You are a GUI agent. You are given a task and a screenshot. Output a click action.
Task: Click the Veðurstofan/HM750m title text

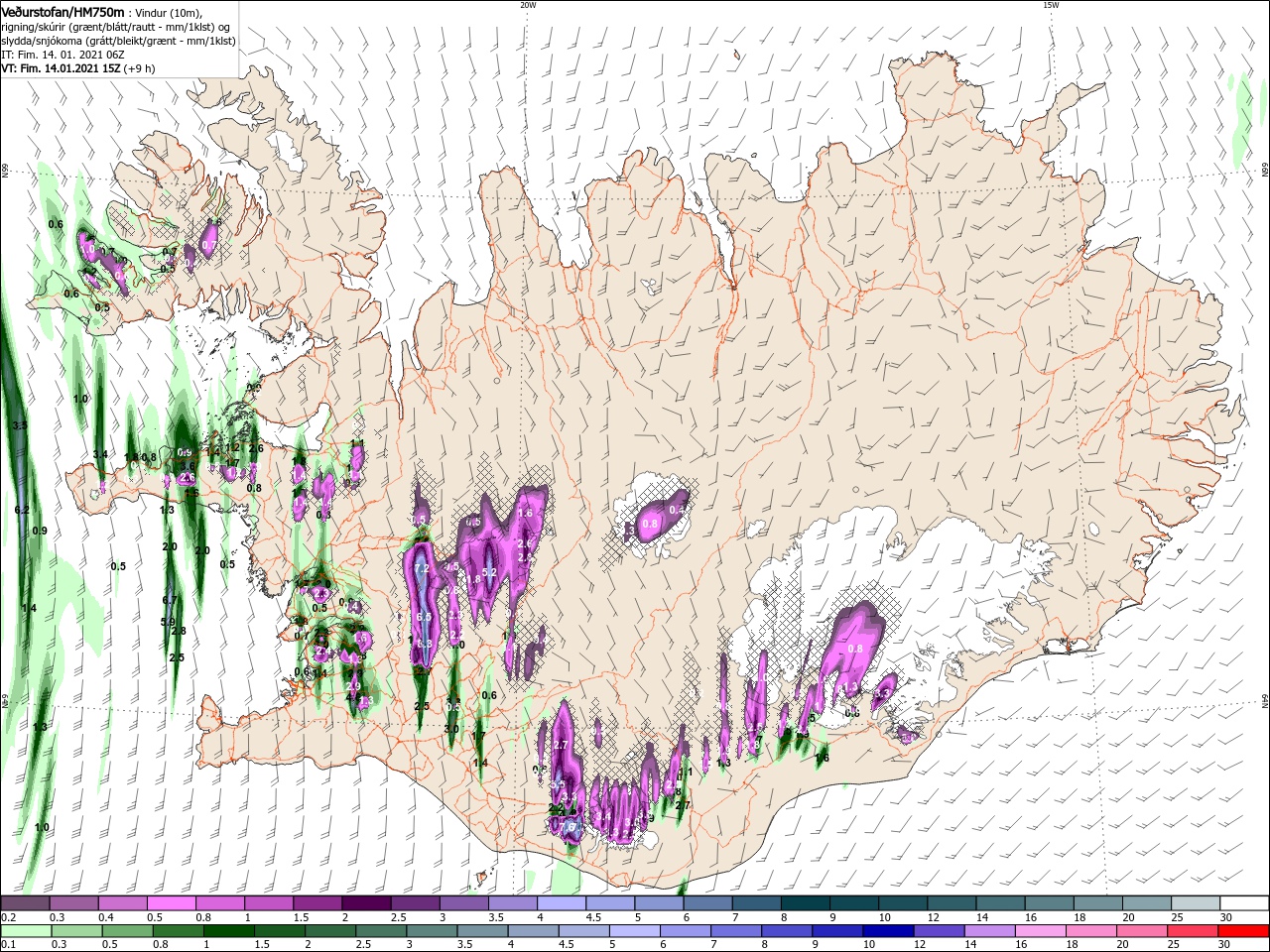(x=63, y=11)
